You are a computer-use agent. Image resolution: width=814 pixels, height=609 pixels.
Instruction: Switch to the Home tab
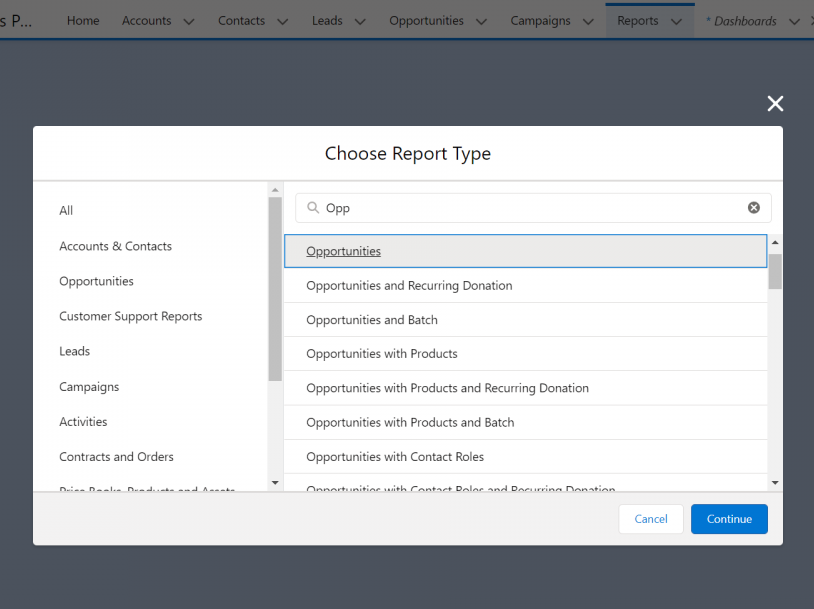tap(83, 20)
